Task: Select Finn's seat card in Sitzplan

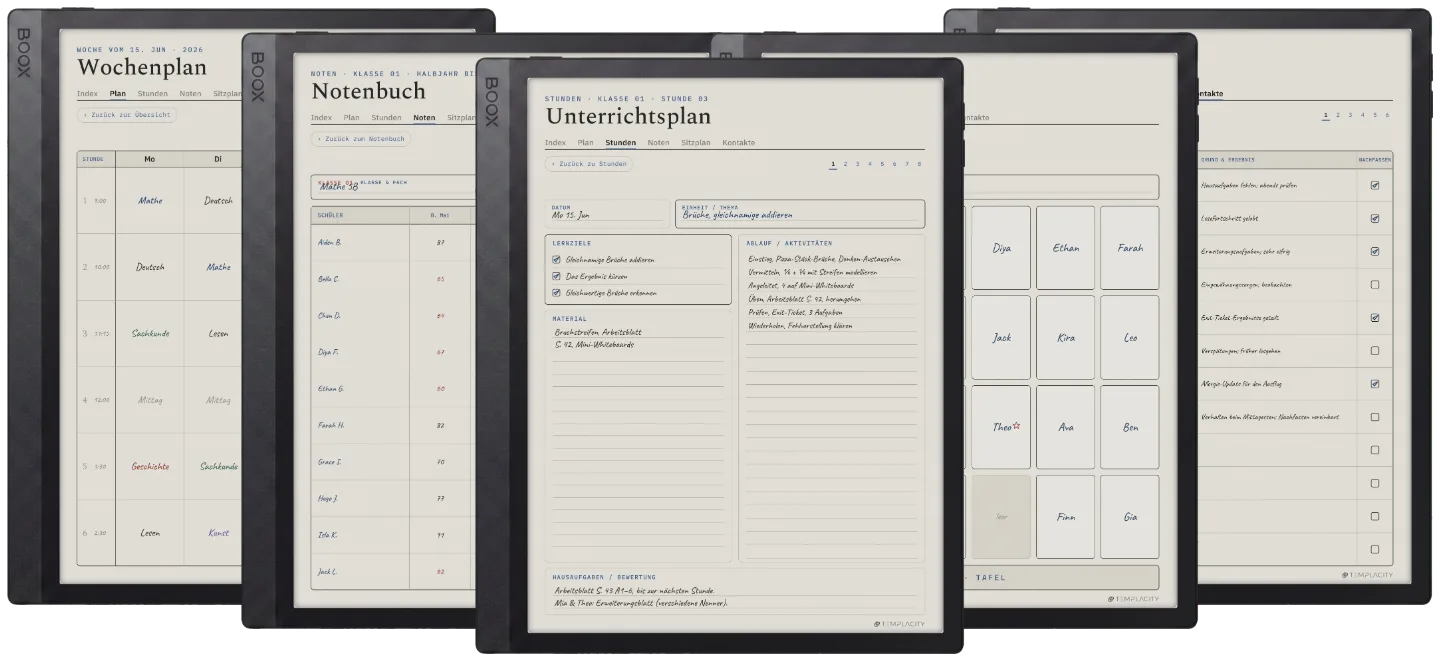Action: point(1066,517)
